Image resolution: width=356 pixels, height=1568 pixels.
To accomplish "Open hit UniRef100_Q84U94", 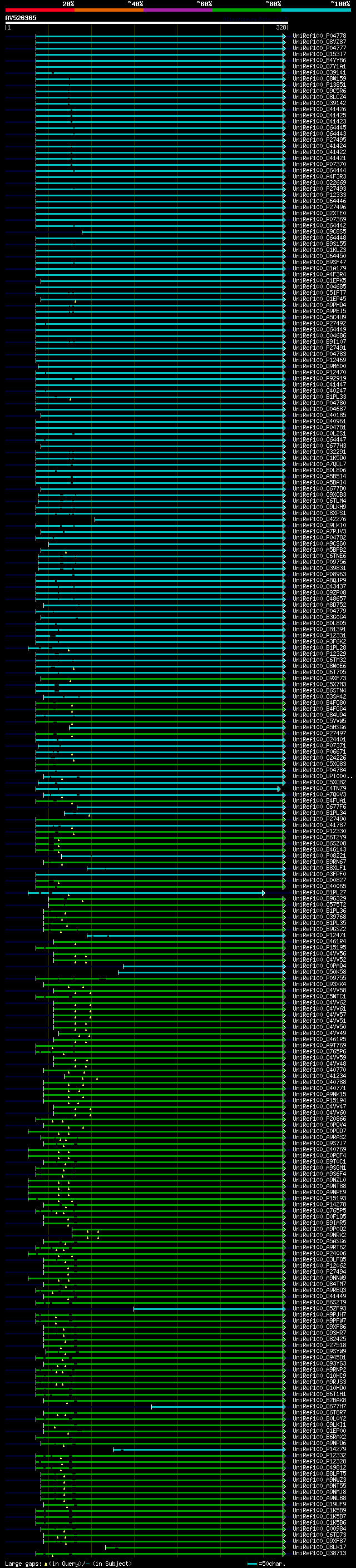I will pyautogui.click(x=319, y=715).
